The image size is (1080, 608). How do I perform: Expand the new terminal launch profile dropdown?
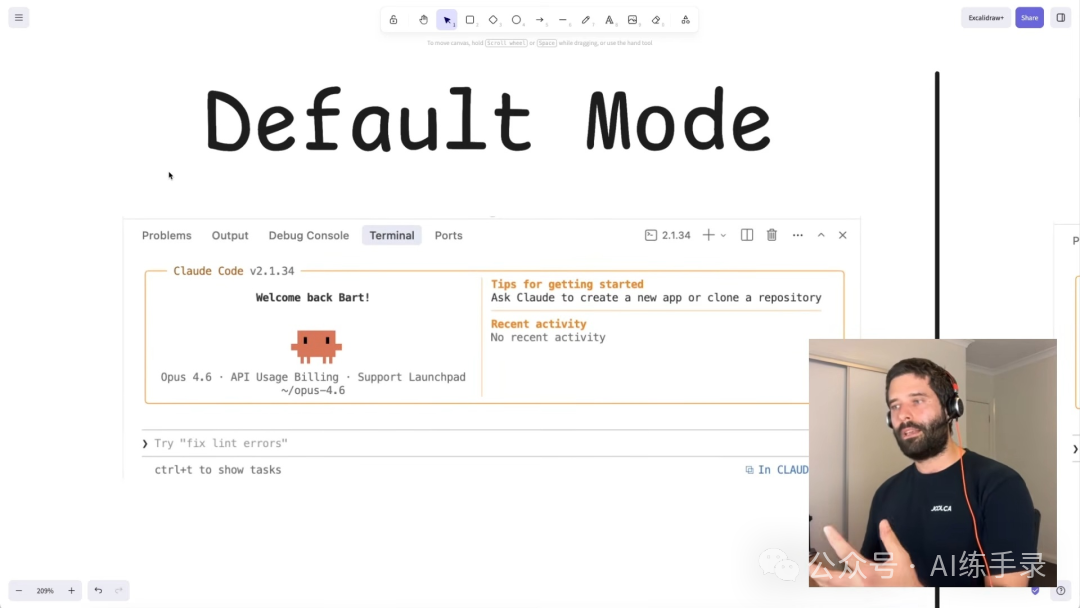click(x=723, y=235)
